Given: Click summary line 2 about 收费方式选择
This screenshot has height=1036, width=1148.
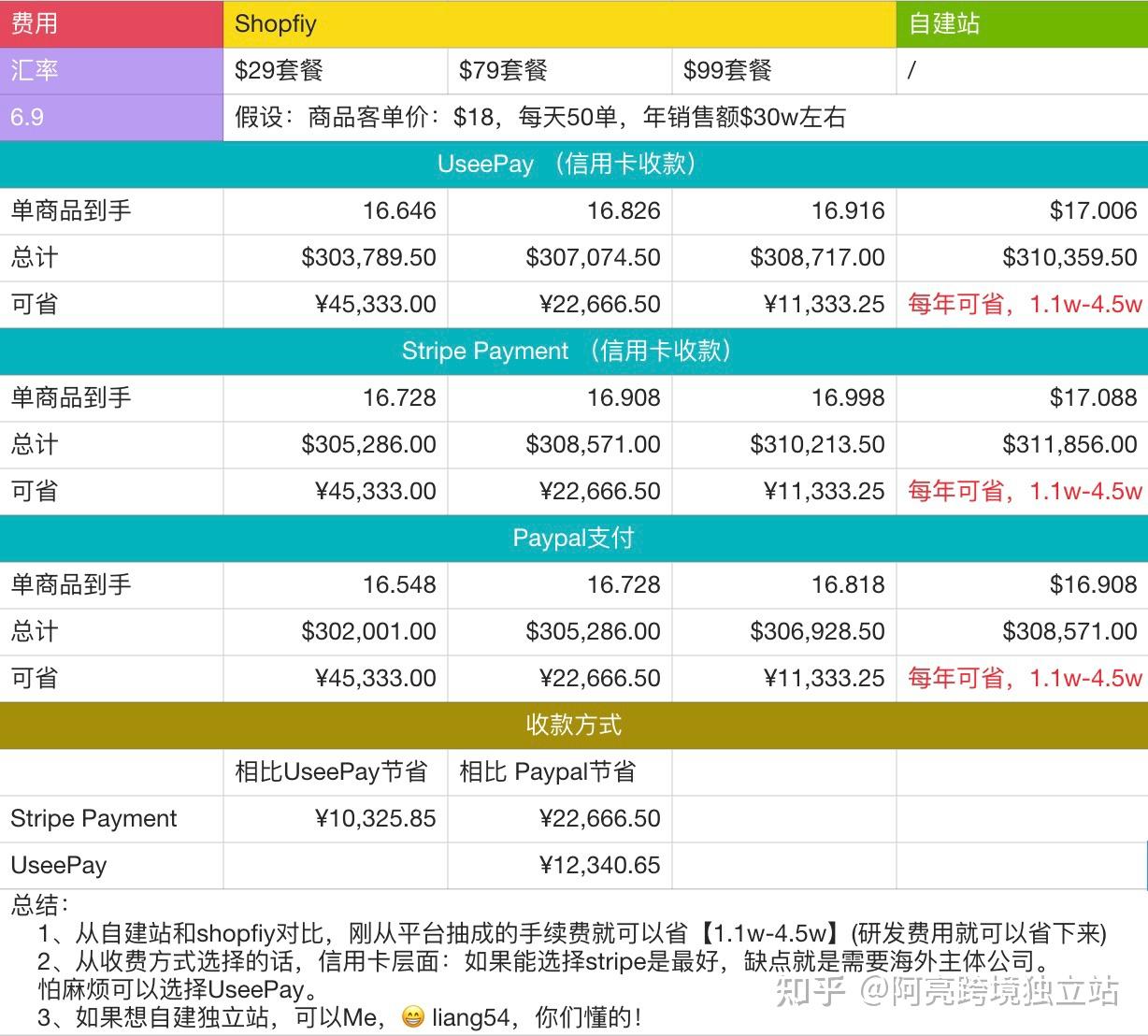Looking at the screenshot, I should 544,961.
